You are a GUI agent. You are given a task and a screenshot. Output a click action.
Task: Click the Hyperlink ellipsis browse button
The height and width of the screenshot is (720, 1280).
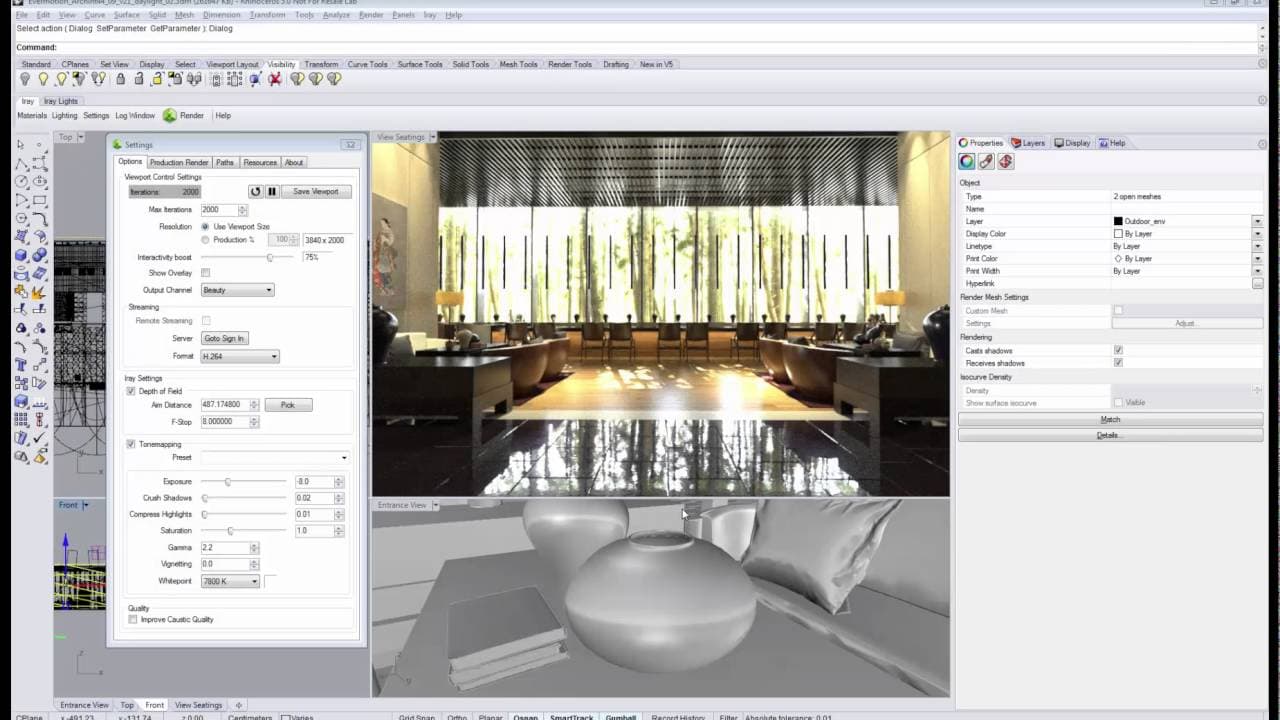[1257, 284]
